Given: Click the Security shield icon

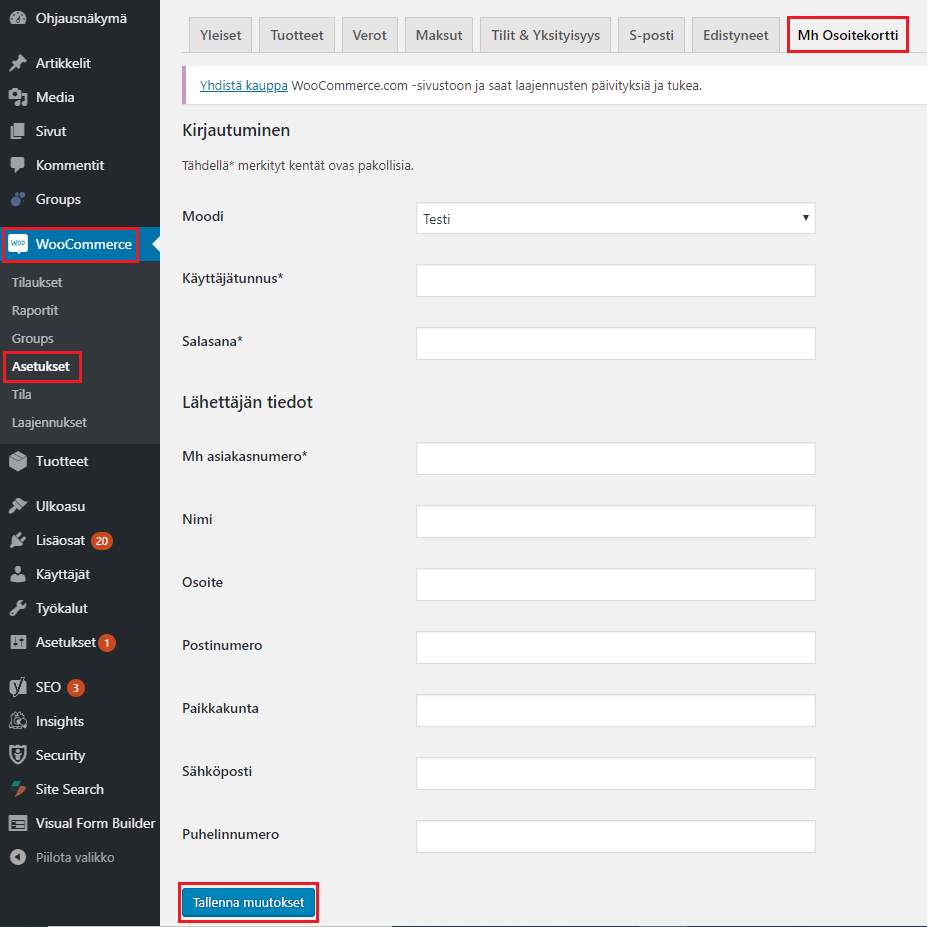Looking at the screenshot, I should tap(18, 755).
